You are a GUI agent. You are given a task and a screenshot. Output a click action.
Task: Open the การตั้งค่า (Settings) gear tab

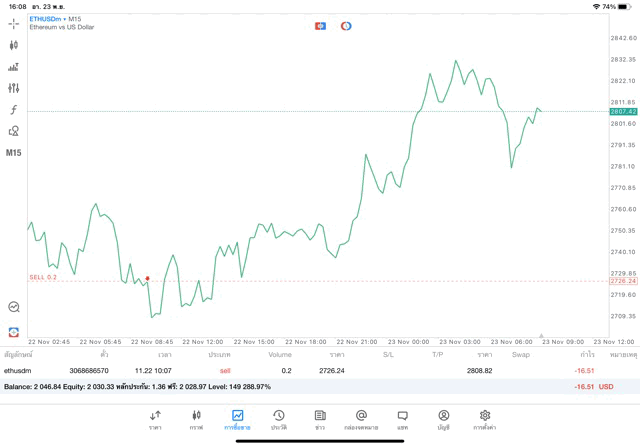485,420
